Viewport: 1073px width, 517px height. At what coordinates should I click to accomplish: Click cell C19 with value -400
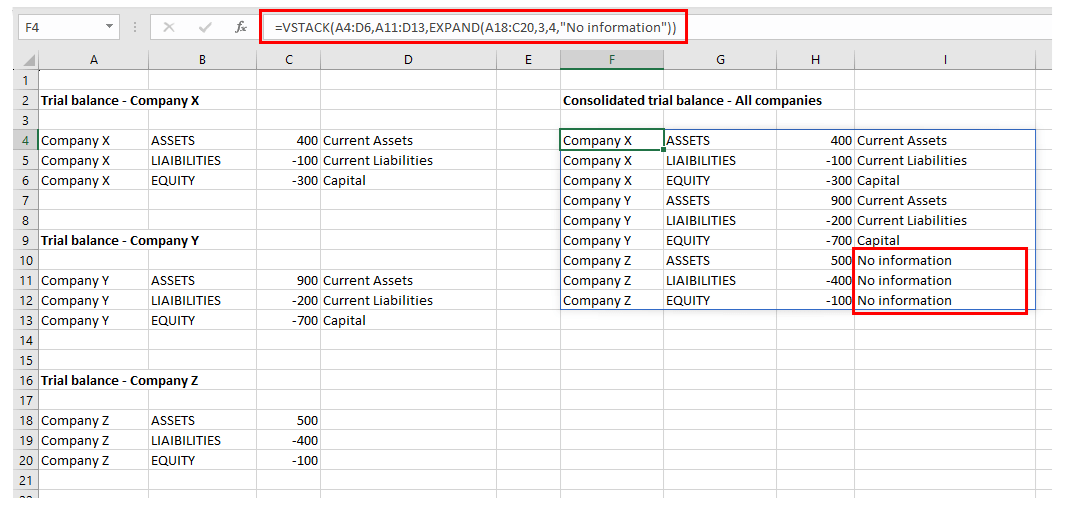tap(289, 440)
